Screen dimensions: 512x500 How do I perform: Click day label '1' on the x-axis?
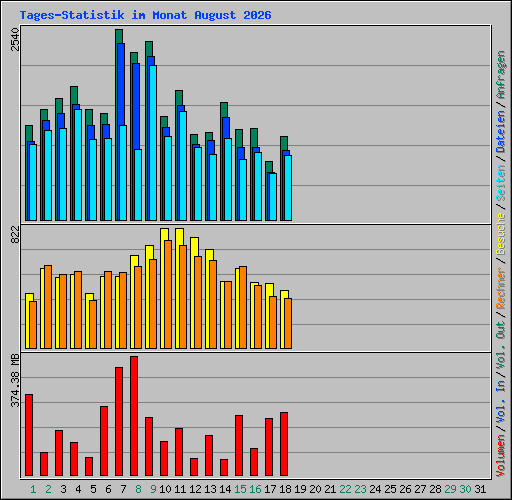click(33, 489)
